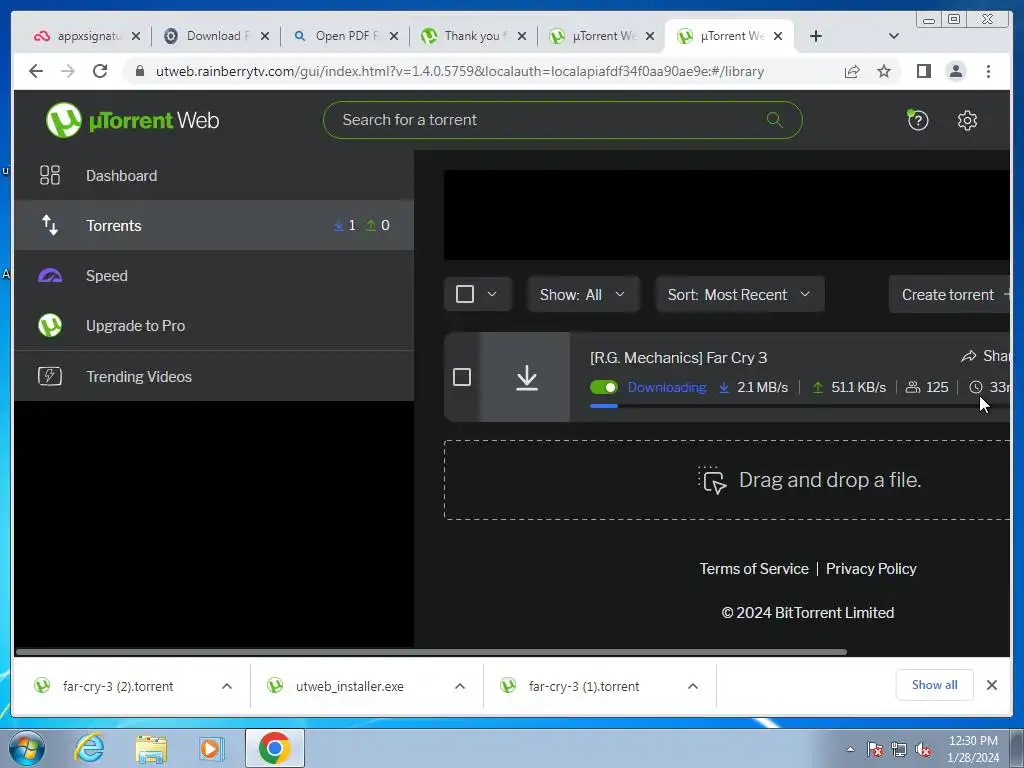Open Privacy Policy link
The height and width of the screenshot is (768, 1024).
871,569
